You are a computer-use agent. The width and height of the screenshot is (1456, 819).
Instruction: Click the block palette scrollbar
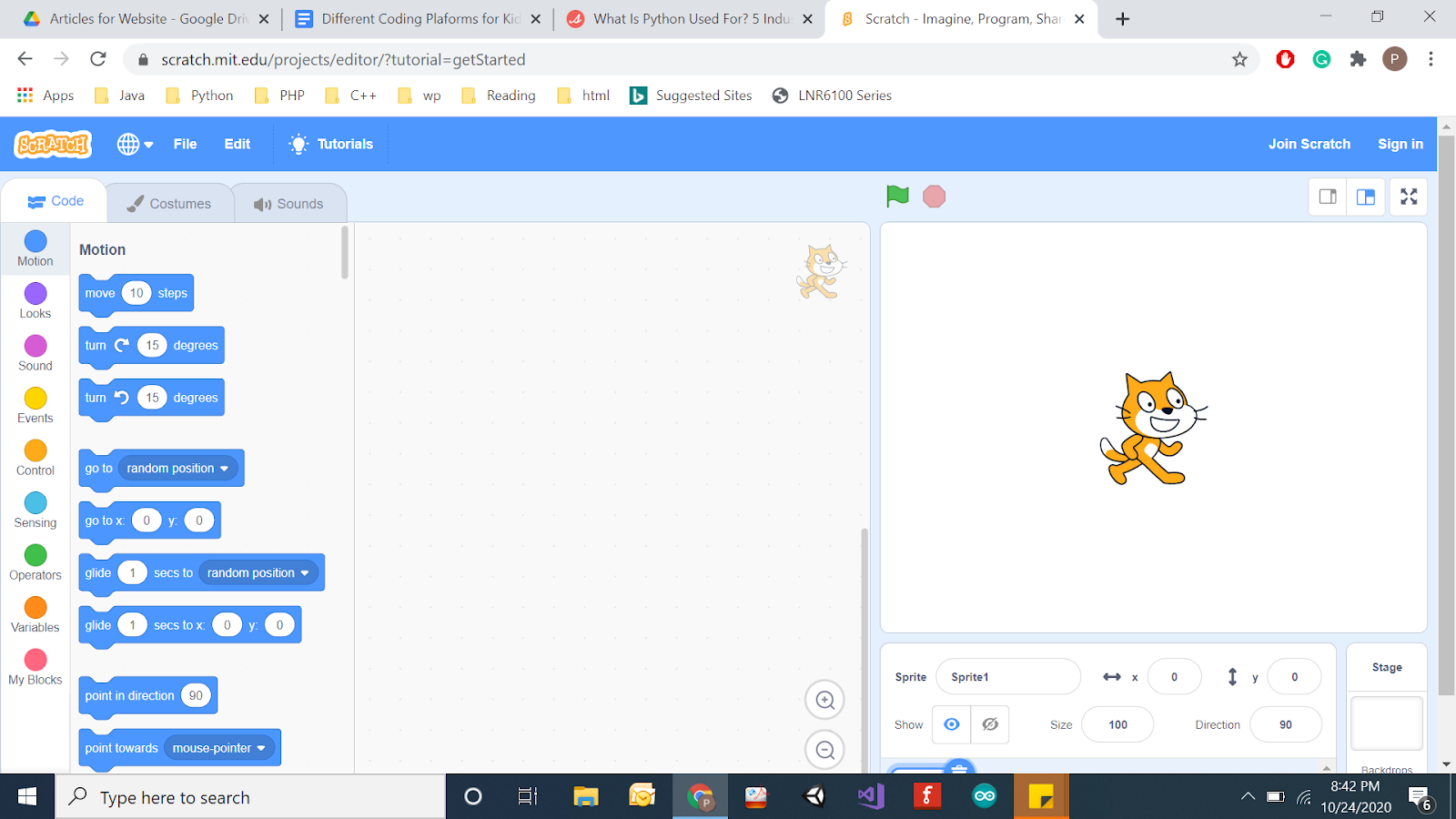point(345,253)
